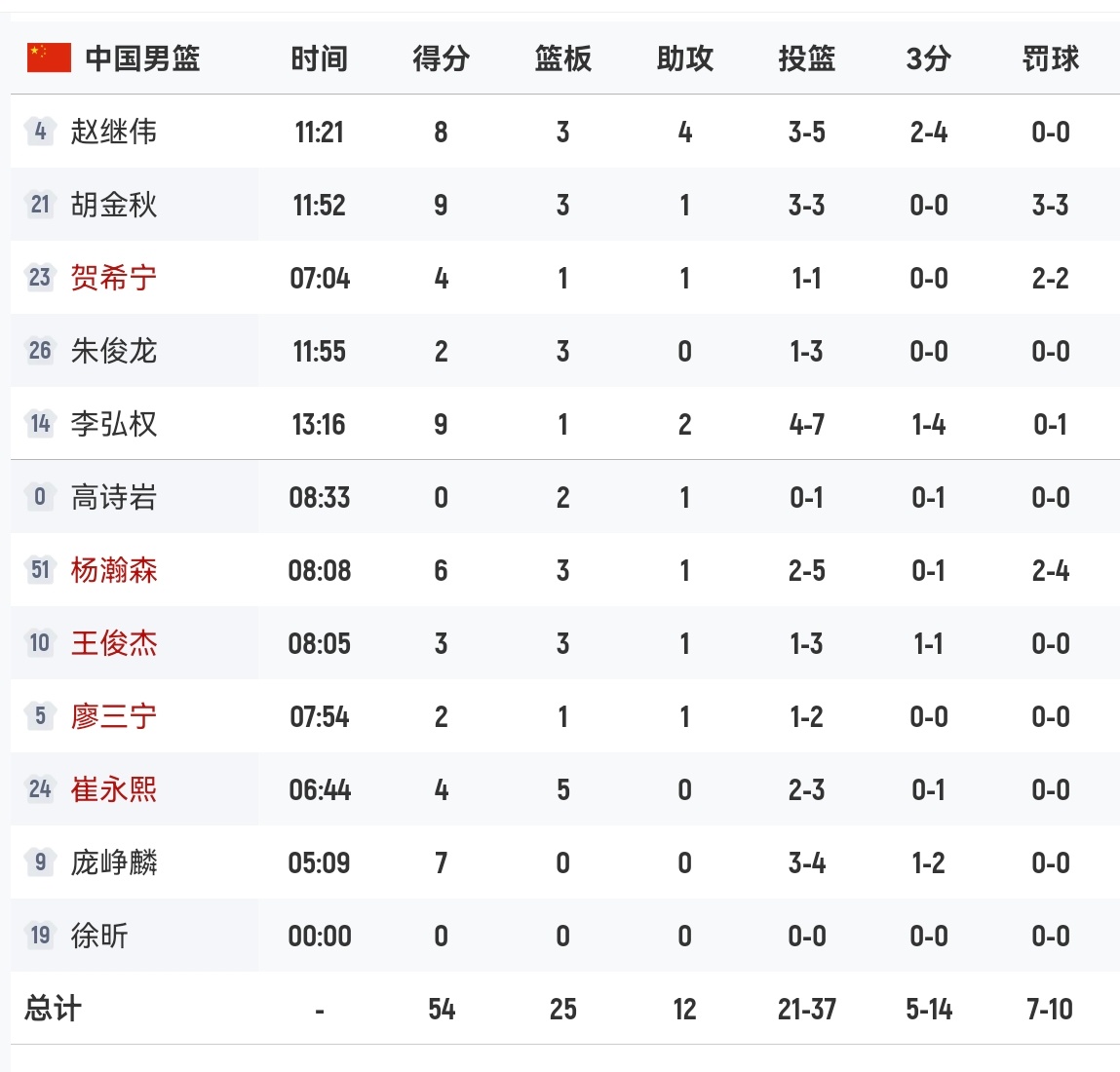Open player 王俊杰 profile link
Viewport: 1120px width, 1072px height.
(x=114, y=643)
